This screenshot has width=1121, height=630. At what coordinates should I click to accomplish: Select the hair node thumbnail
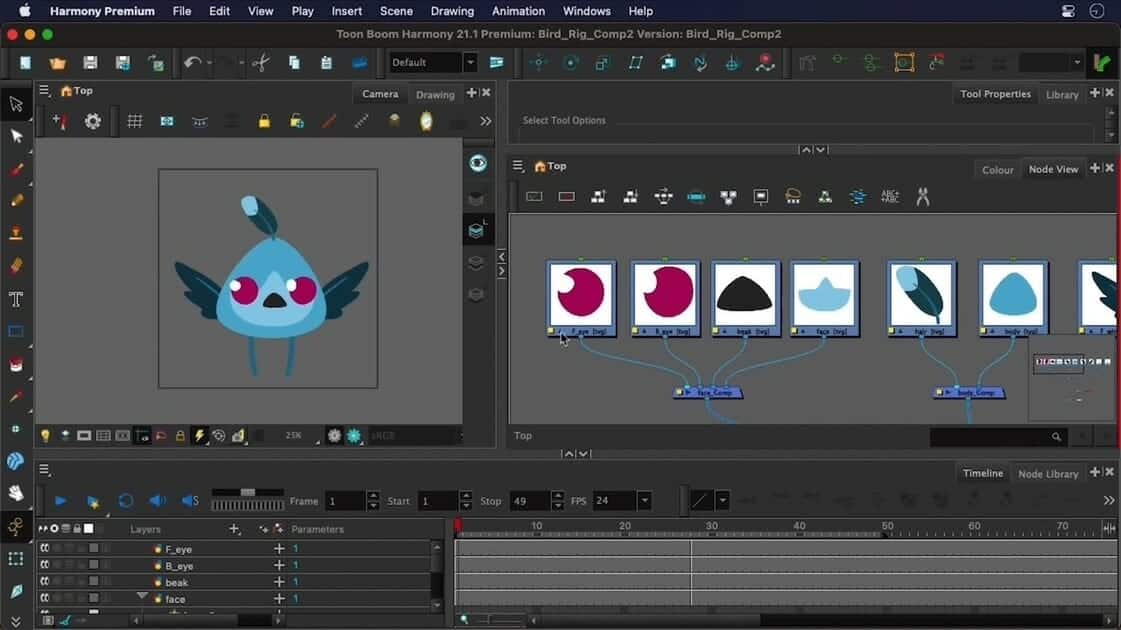pos(922,296)
